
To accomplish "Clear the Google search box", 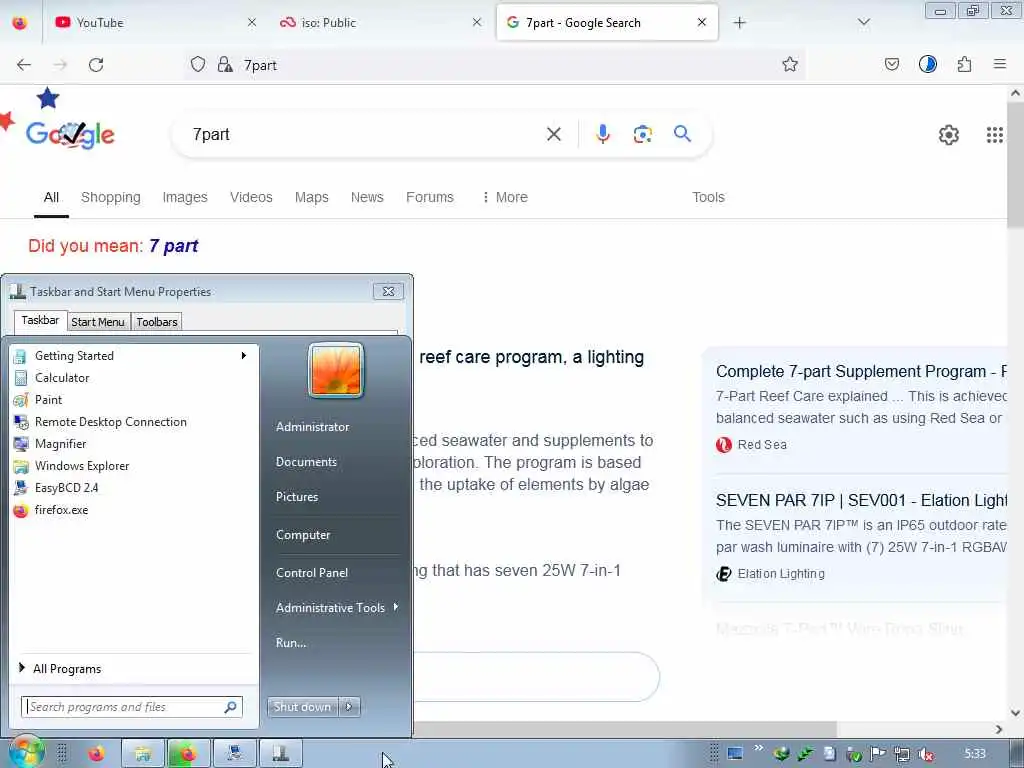I will click(x=554, y=135).
